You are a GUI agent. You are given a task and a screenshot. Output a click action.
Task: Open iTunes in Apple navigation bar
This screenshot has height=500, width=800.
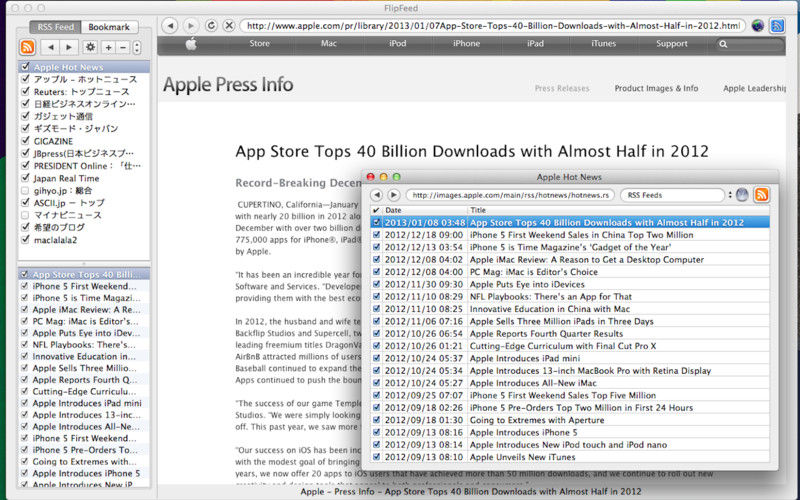tap(604, 44)
